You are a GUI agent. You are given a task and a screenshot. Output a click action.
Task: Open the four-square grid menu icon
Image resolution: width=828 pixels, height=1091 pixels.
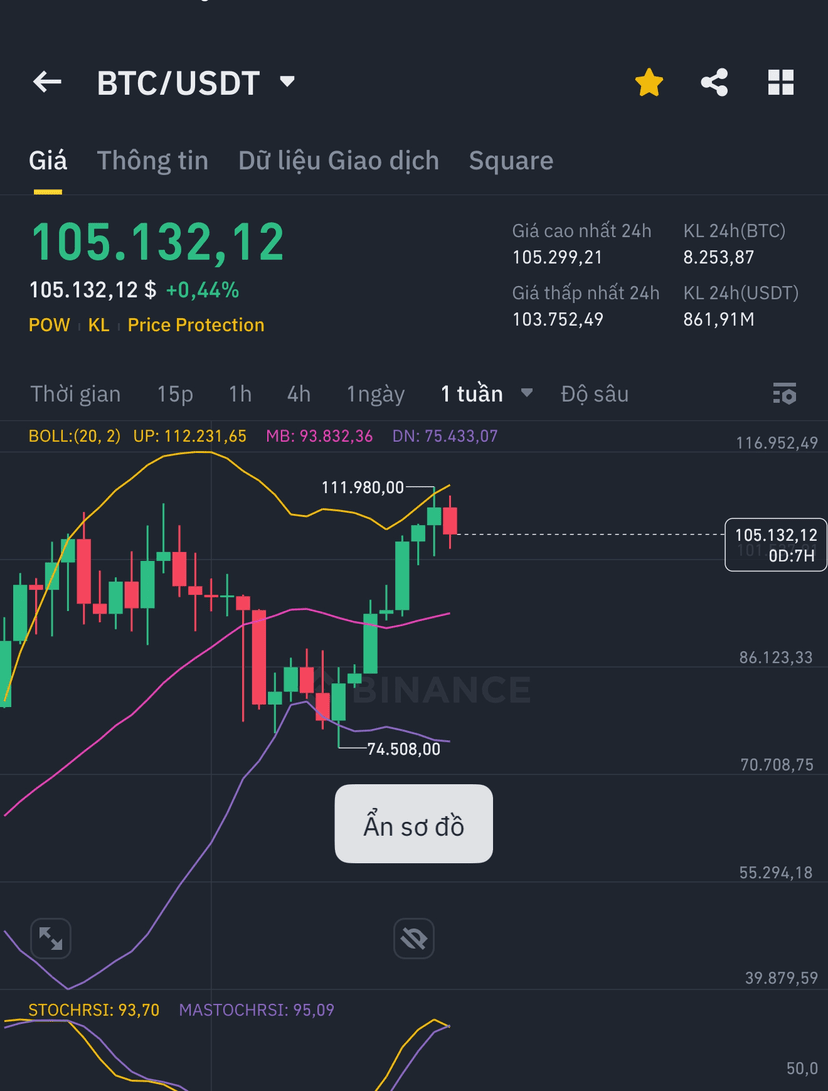click(x=781, y=82)
